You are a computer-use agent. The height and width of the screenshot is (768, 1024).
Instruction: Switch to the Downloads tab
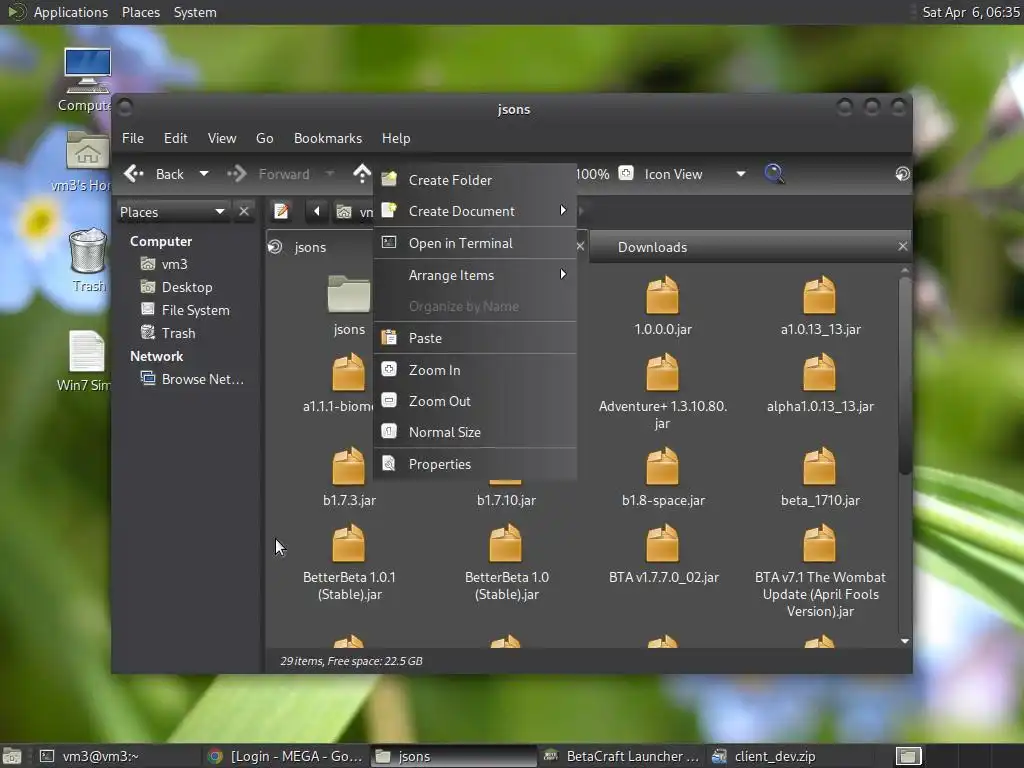652,247
